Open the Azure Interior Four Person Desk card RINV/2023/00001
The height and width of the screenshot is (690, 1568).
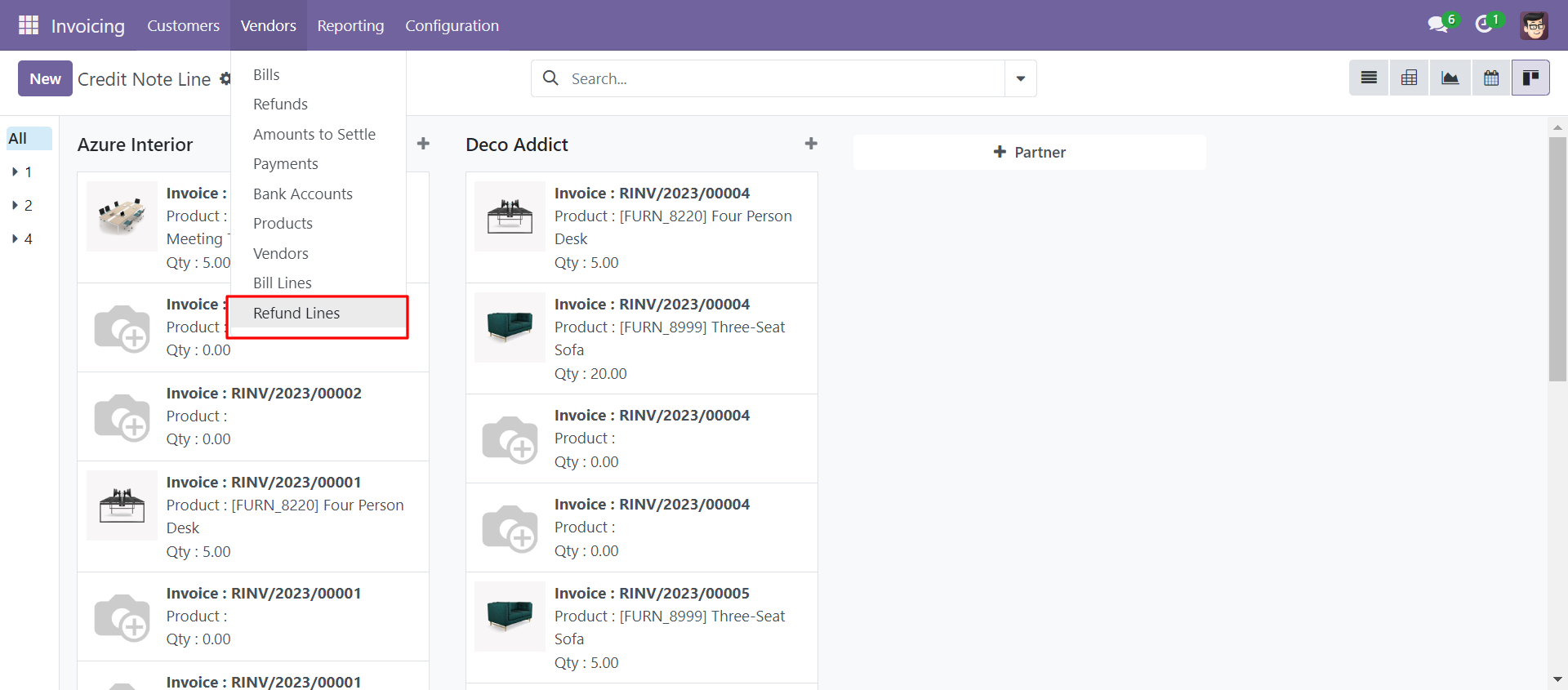(253, 516)
